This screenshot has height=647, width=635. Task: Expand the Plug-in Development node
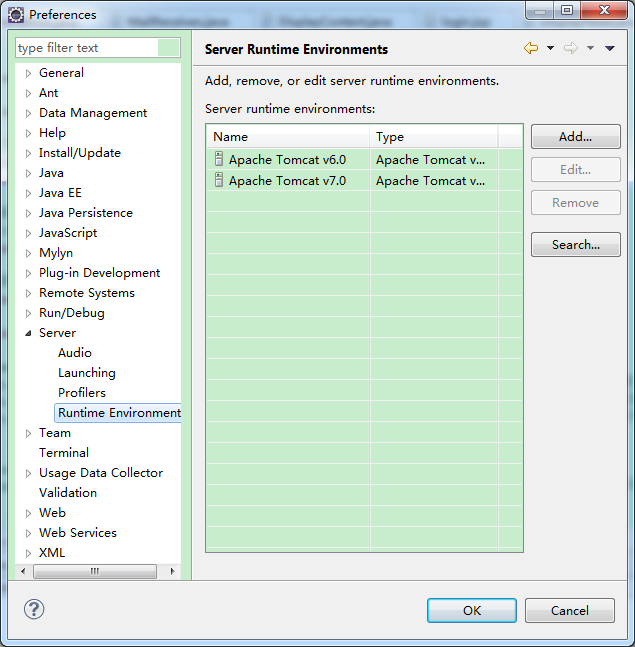(x=28, y=273)
